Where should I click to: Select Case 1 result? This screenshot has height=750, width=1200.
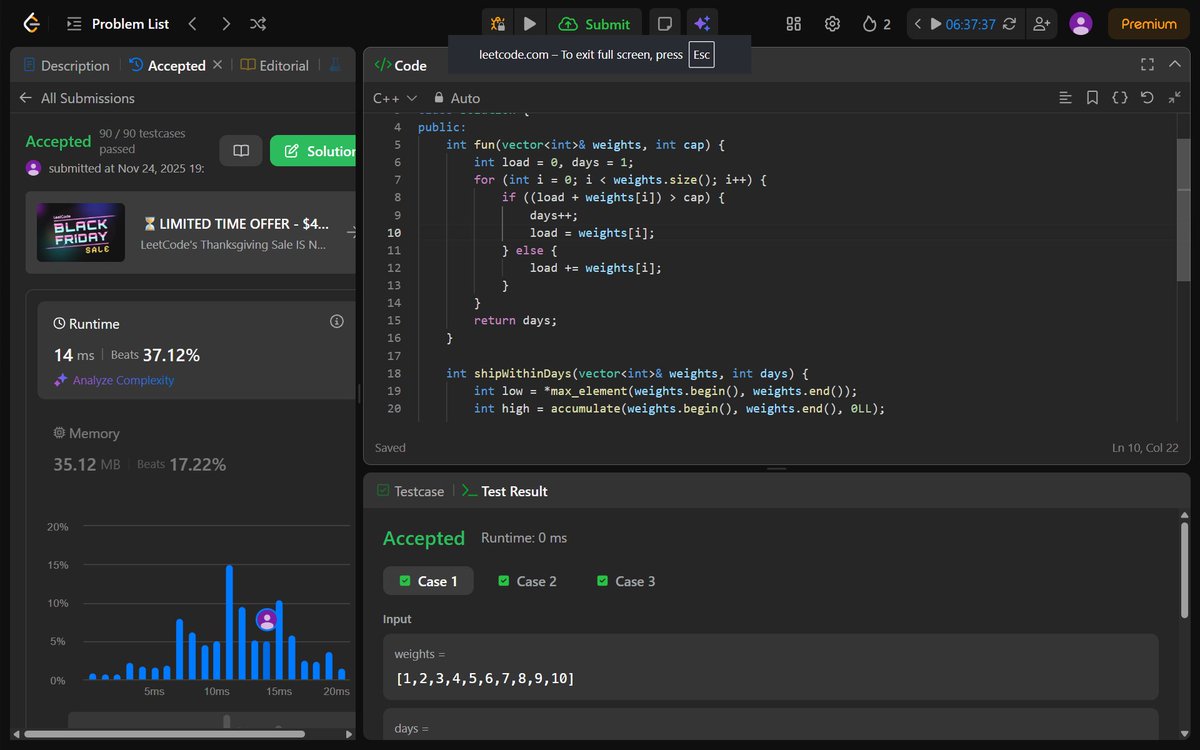click(x=428, y=581)
